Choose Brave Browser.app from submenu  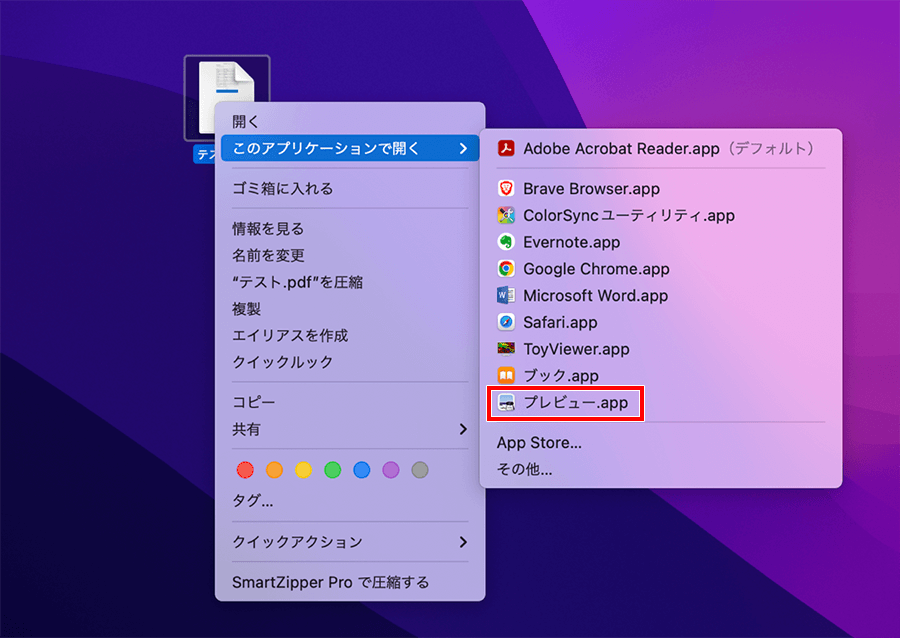click(661, 188)
